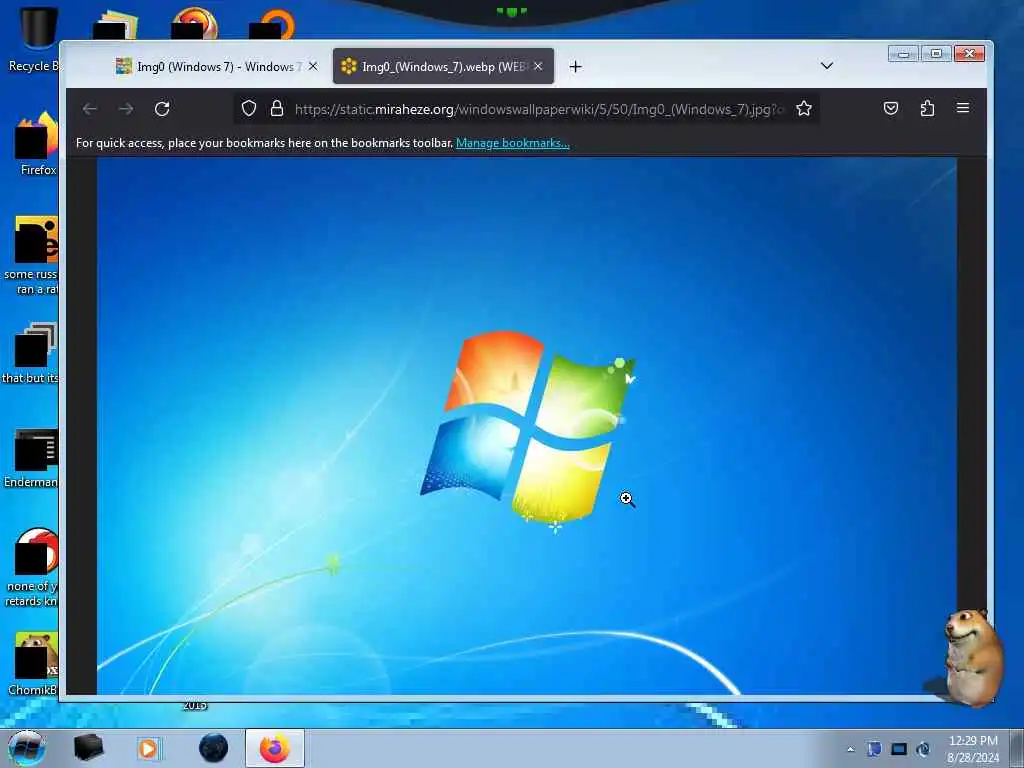Launch Windows Media Player from taskbar
The image size is (1024, 768).
click(x=149, y=748)
